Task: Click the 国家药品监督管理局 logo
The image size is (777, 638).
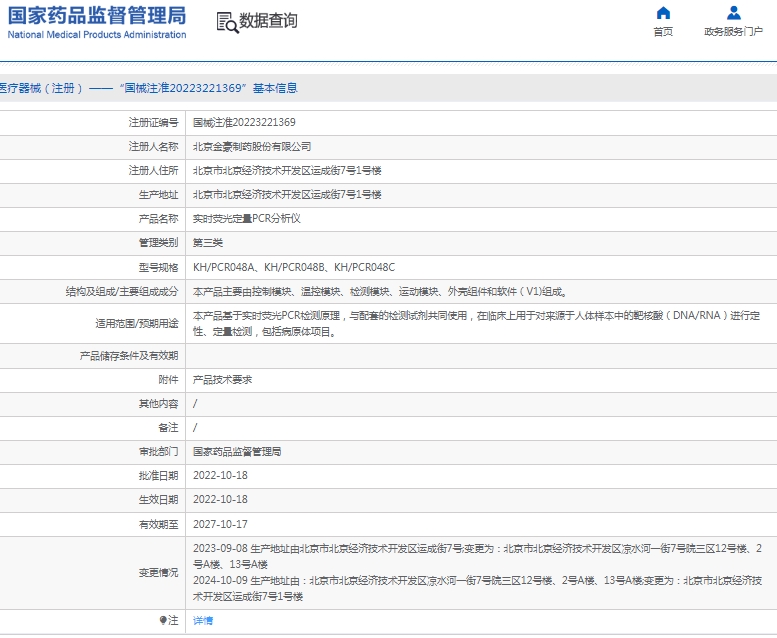Action: pyautogui.click(x=97, y=16)
